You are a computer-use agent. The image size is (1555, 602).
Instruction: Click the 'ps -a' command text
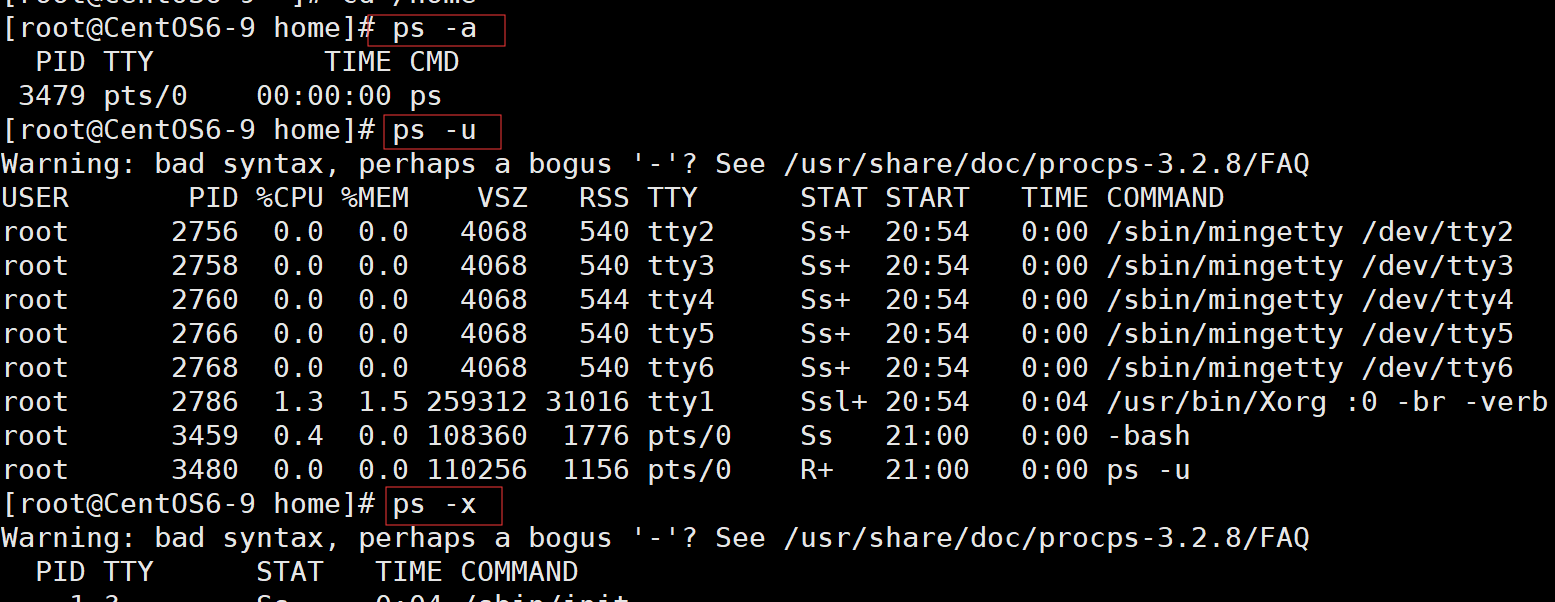[x=434, y=29]
